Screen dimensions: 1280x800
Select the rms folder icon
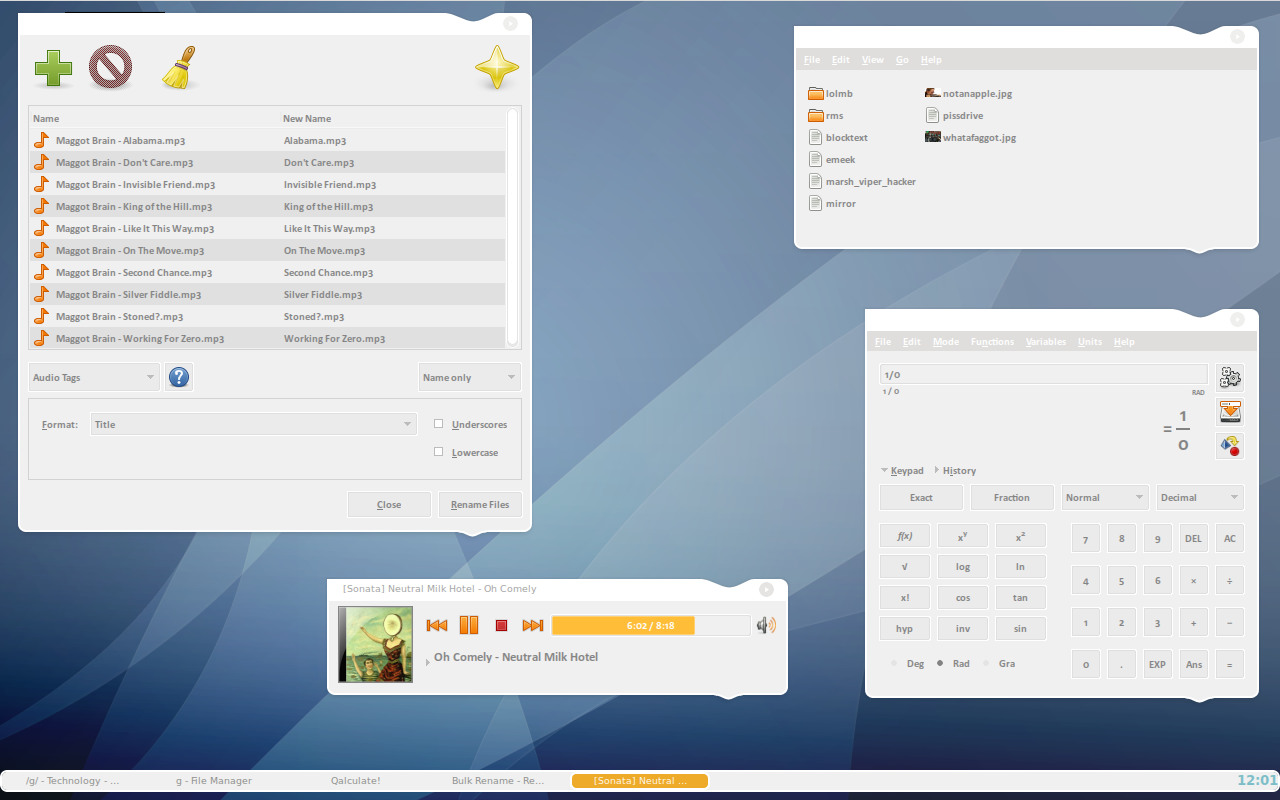tap(815, 115)
